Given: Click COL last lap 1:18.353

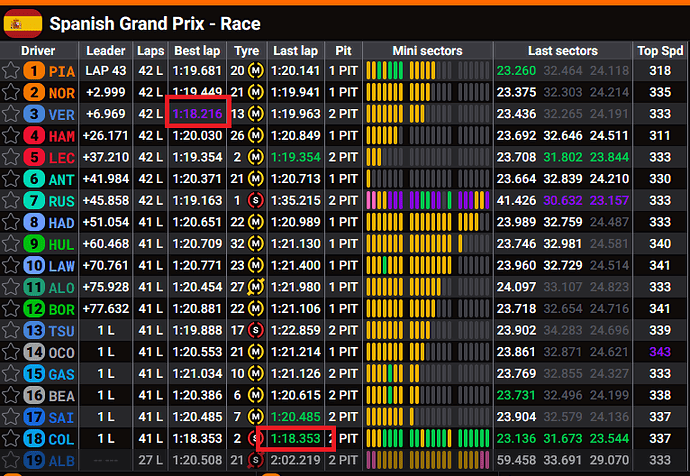Looking at the screenshot, I should click(296, 439).
